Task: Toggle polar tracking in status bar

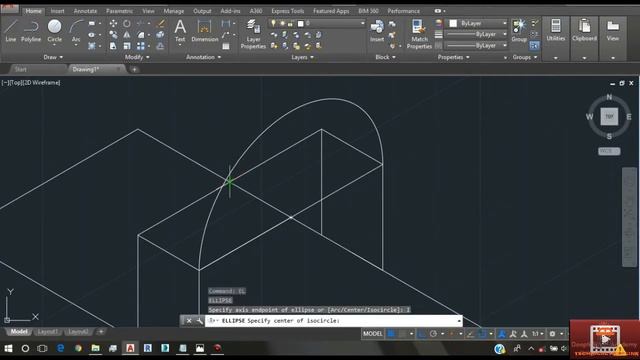Action: (x=433, y=334)
